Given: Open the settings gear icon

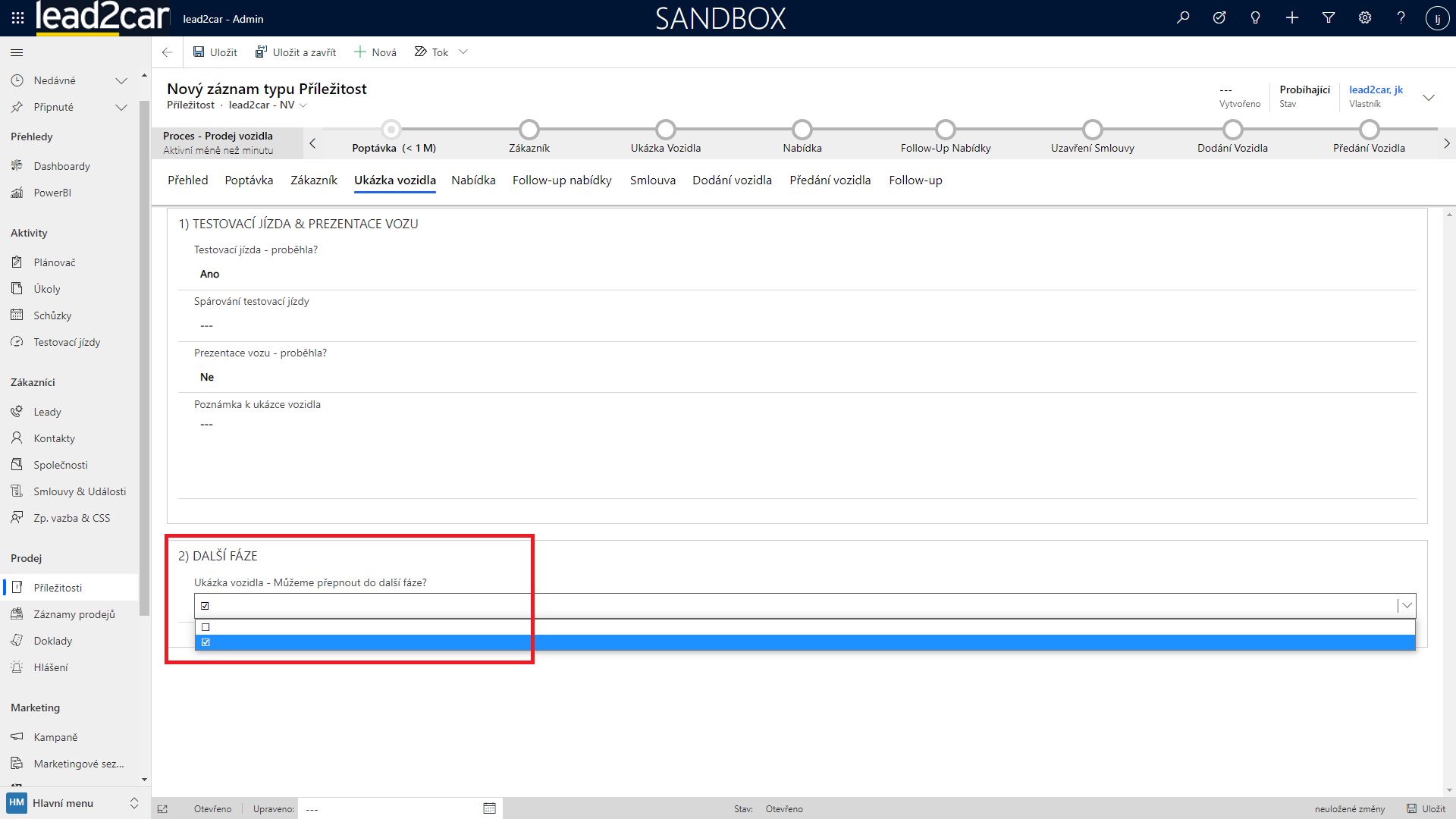Looking at the screenshot, I should (x=1365, y=17).
